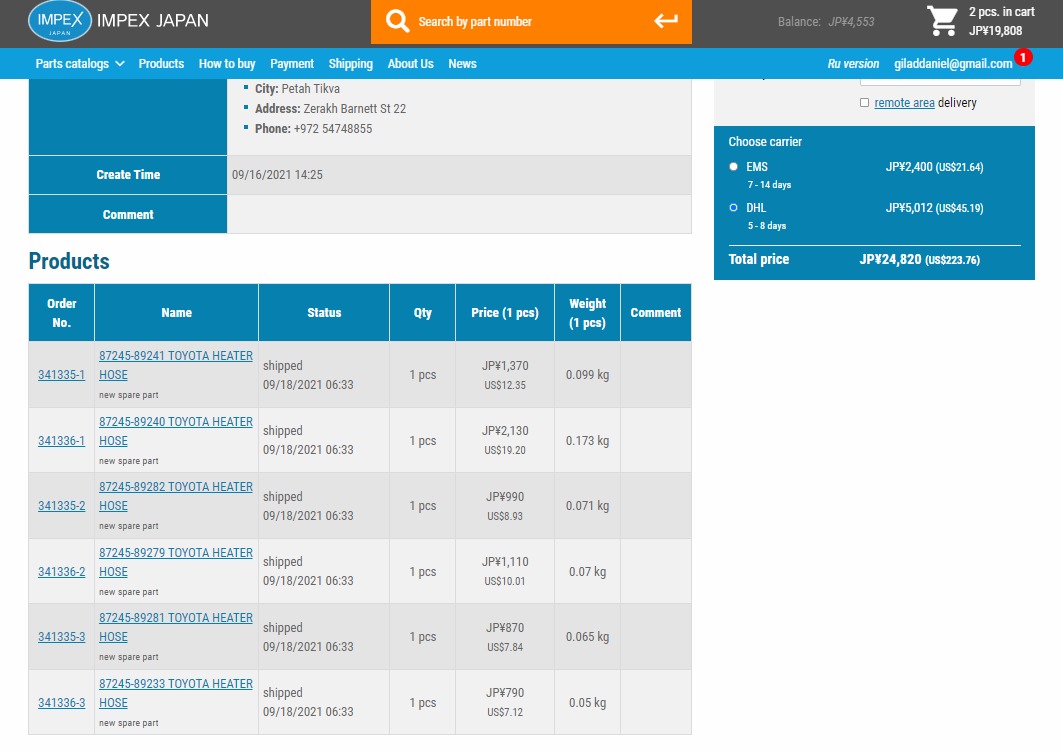Viewport: 1063px width, 753px height.
Task: Open order number 341335-1 link
Action: [61, 375]
